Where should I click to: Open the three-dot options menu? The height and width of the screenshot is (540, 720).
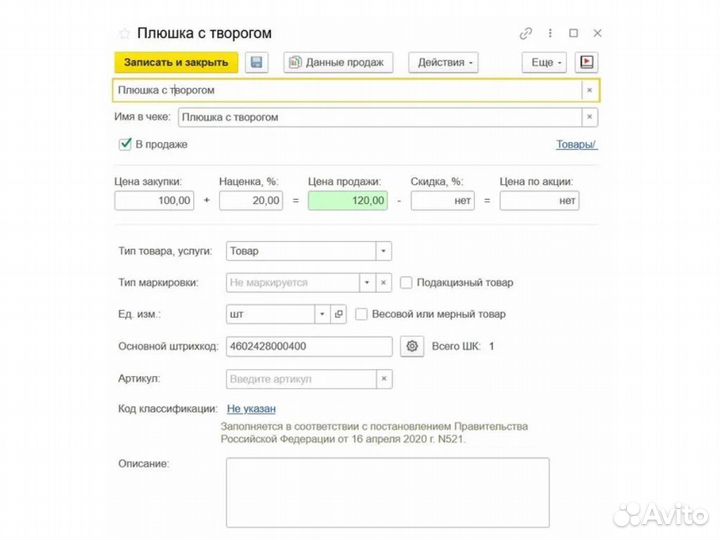pos(550,33)
